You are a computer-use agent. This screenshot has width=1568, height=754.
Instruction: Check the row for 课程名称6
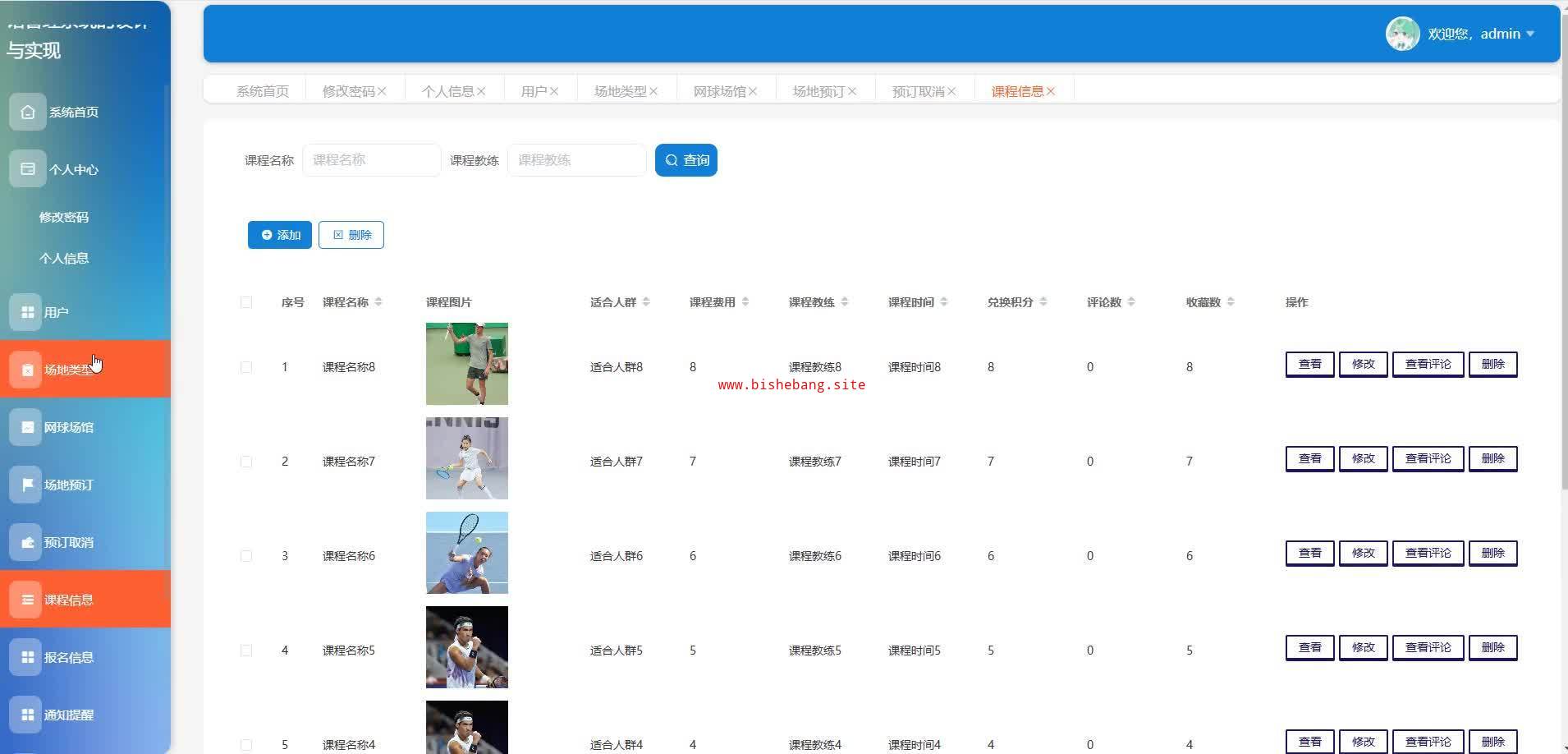click(x=246, y=556)
